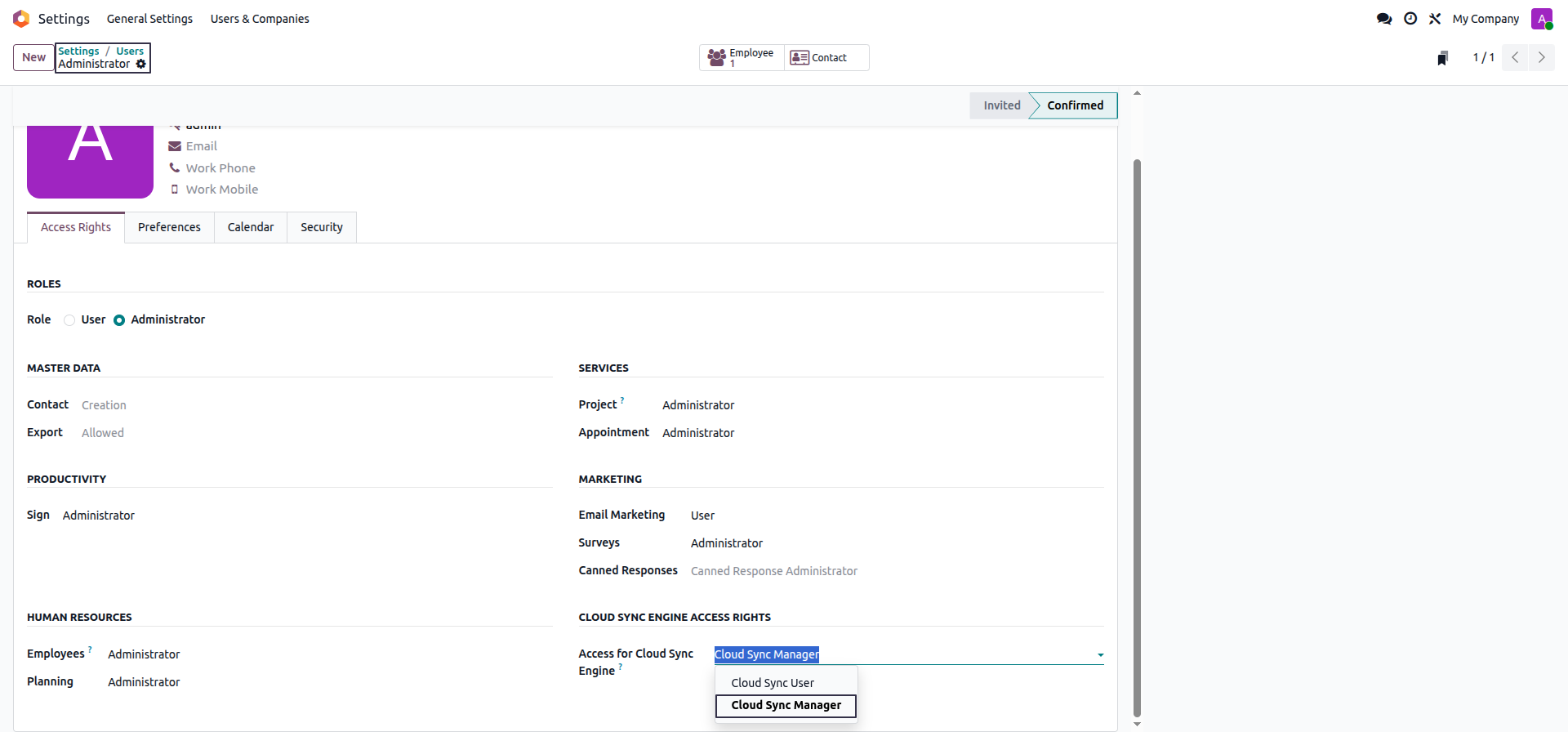Click the Work Phone handset icon
This screenshot has width=1568, height=732.
pyautogui.click(x=175, y=167)
